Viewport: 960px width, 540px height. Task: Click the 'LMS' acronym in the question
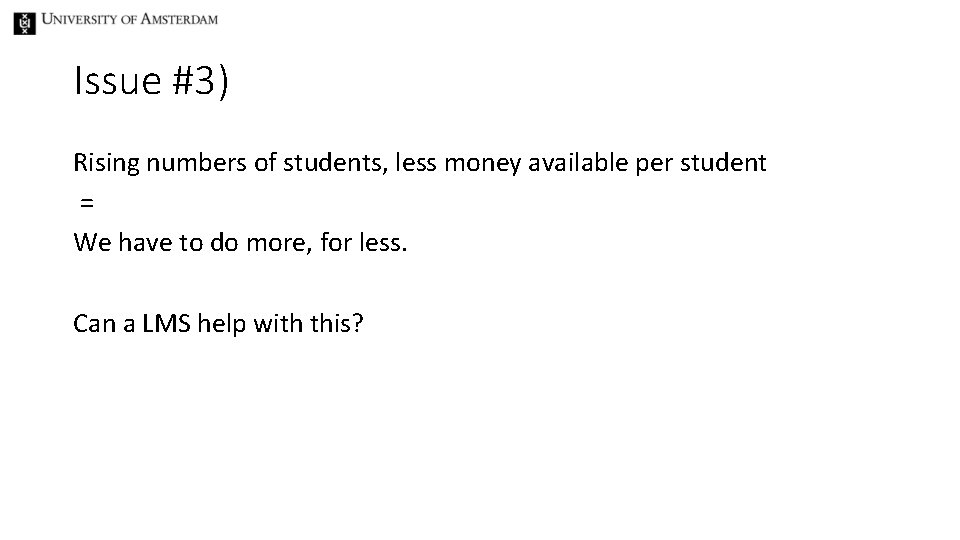pos(169,323)
